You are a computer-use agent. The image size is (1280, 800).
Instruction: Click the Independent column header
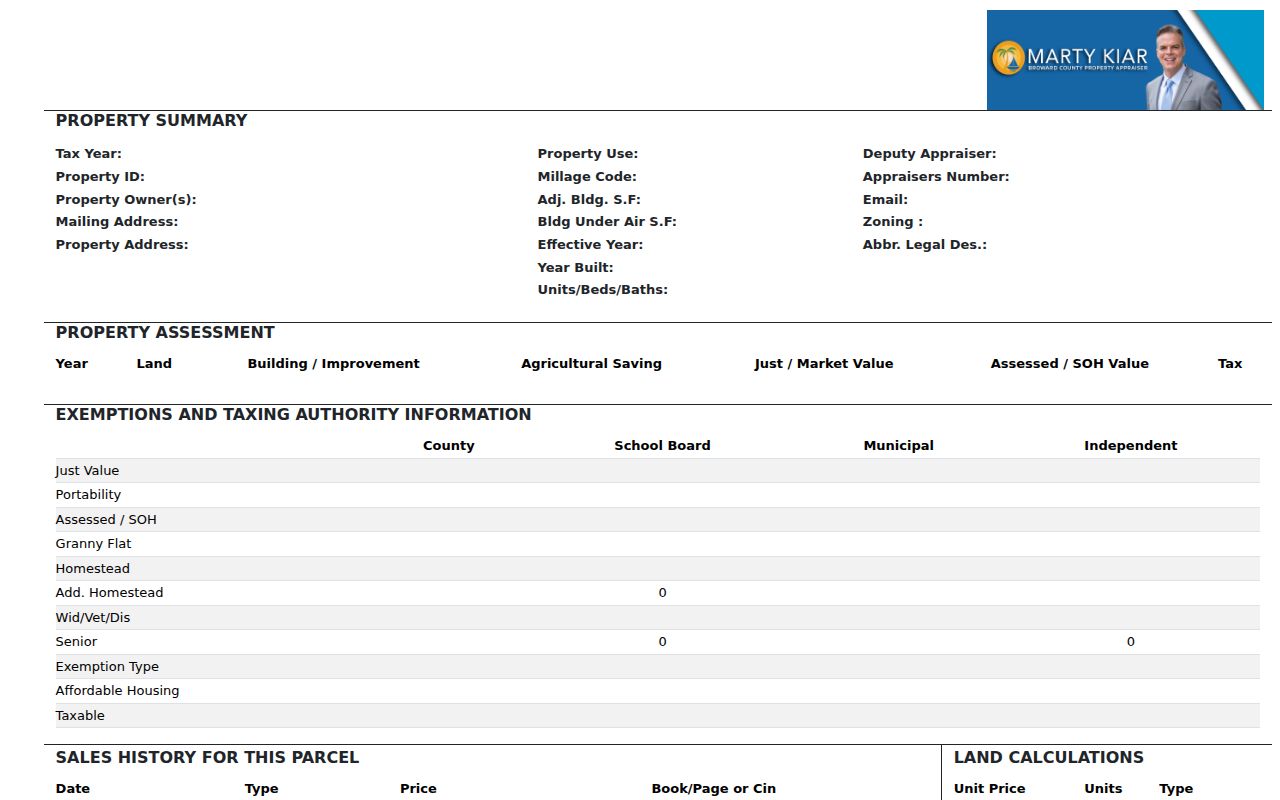point(1131,446)
